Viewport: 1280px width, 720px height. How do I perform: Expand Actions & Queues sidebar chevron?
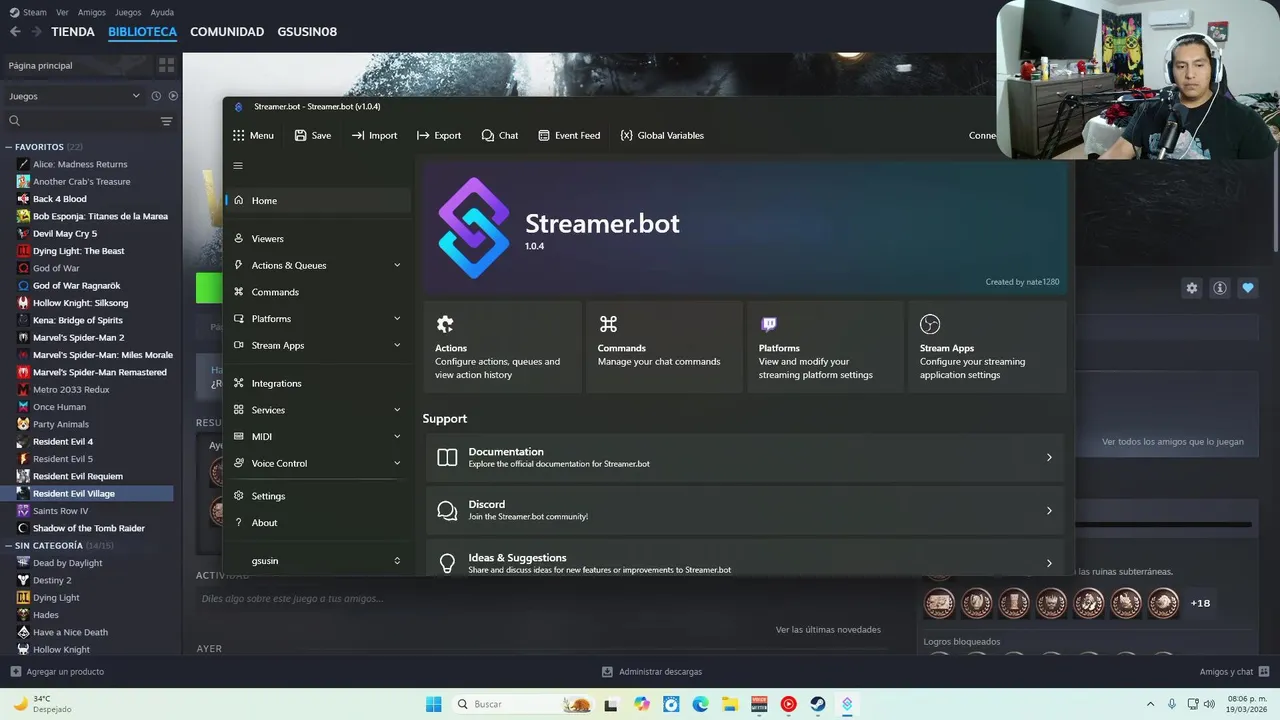point(397,265)
